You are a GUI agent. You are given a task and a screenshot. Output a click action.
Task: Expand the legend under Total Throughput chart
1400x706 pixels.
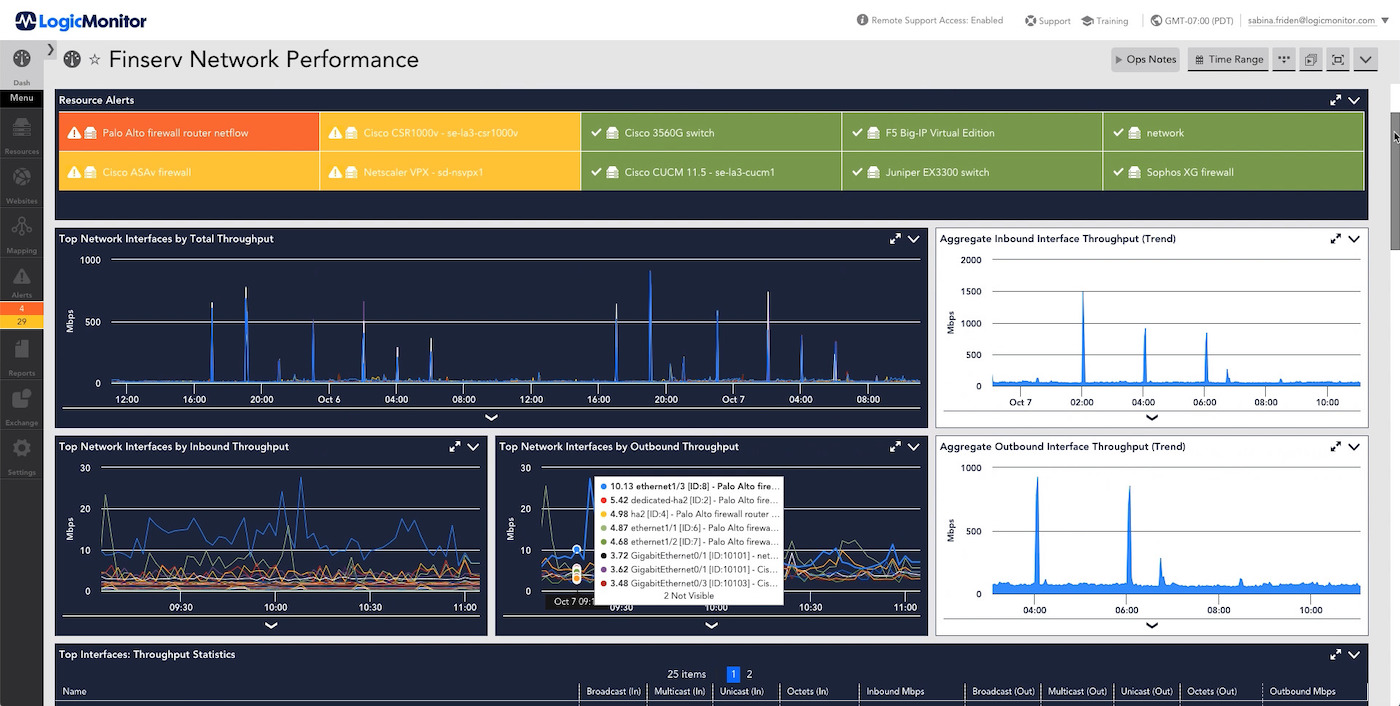(491, 417)
